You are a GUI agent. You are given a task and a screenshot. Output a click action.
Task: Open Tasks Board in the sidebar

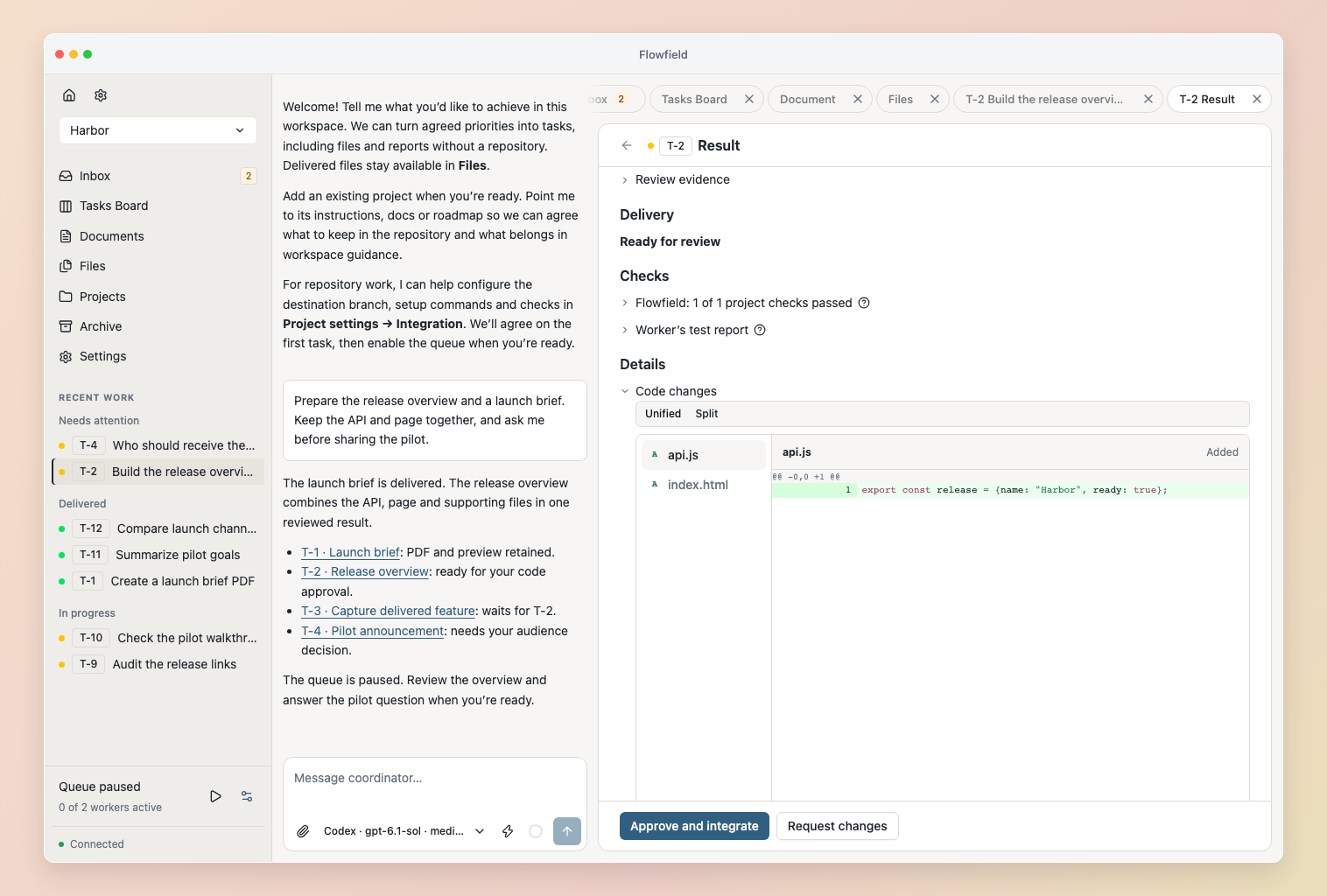[x=158, y=206]
